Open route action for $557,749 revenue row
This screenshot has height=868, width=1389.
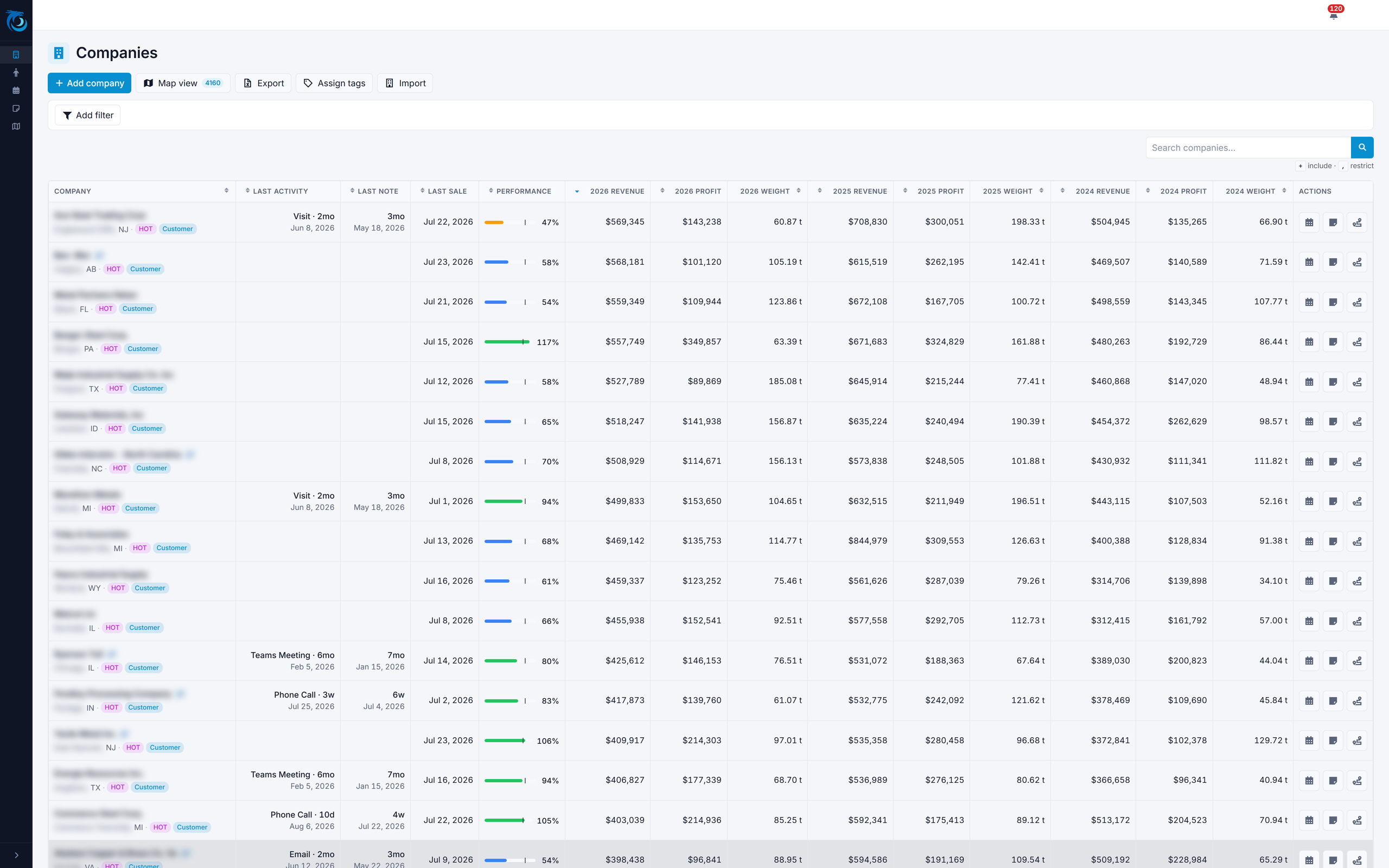point(1357,342)
